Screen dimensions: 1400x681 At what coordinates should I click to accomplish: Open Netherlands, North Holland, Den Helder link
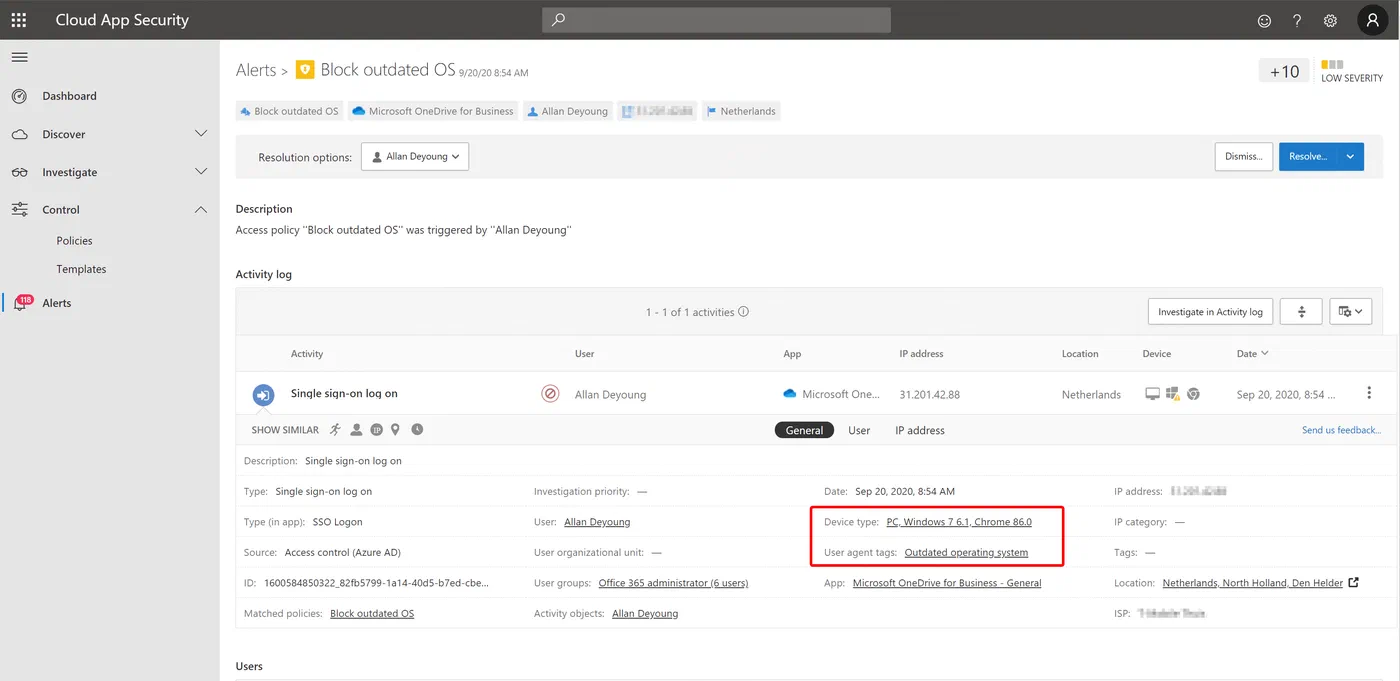[1252, 583]
